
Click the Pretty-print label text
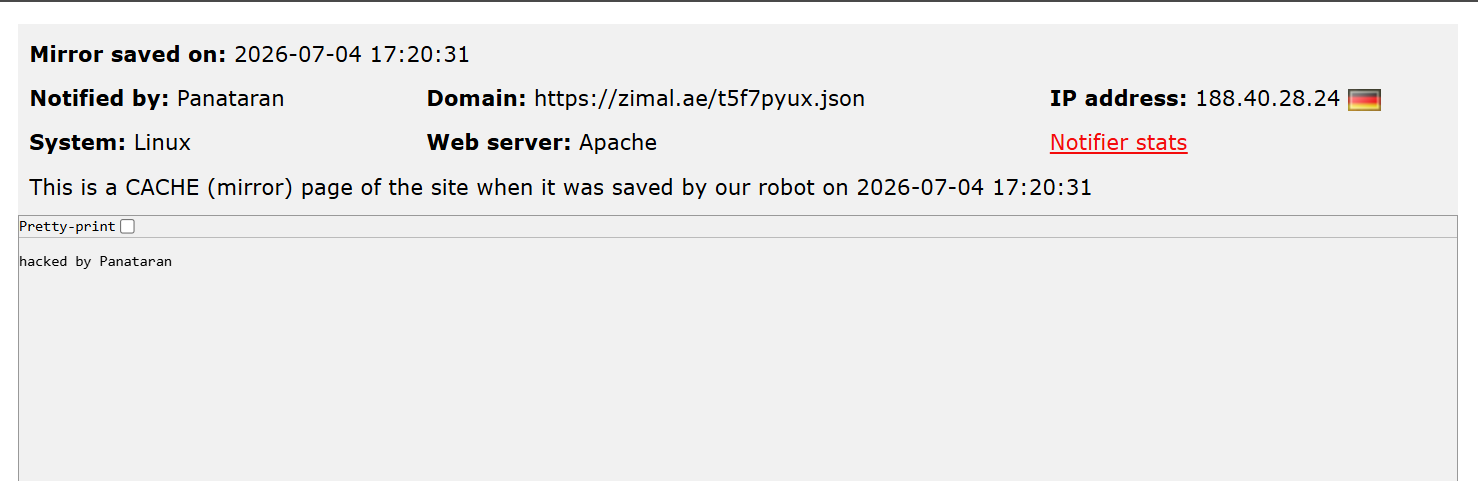(x=67, y=227)
